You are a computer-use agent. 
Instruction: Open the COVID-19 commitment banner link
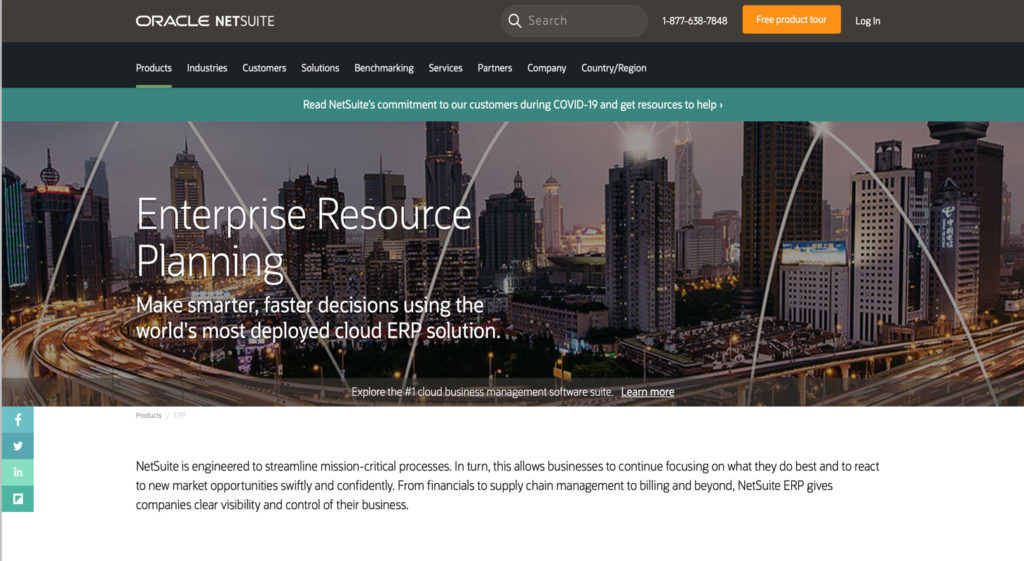pos(513,104)
